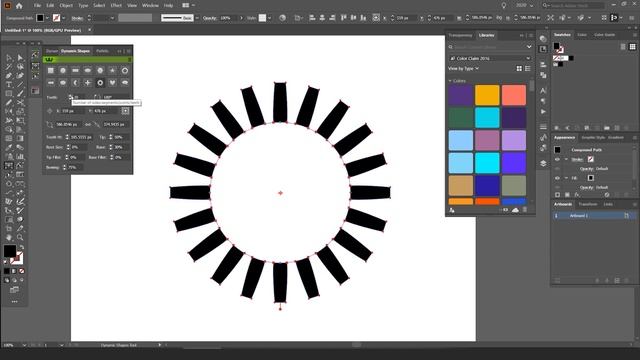The image size is (640, 360).
Task: Click Stroke link in Appearance panel
Action: [577, 159]
